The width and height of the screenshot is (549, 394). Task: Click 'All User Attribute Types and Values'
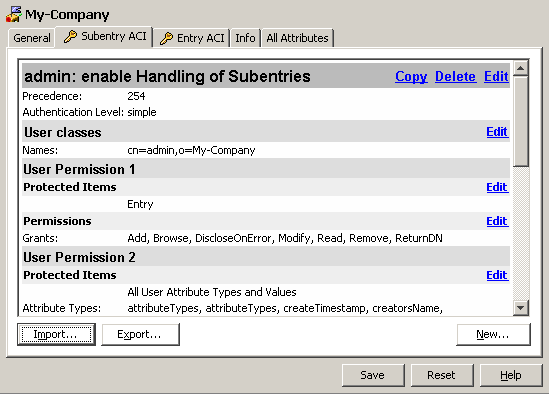pyautogui.click(x=212, y=292)
